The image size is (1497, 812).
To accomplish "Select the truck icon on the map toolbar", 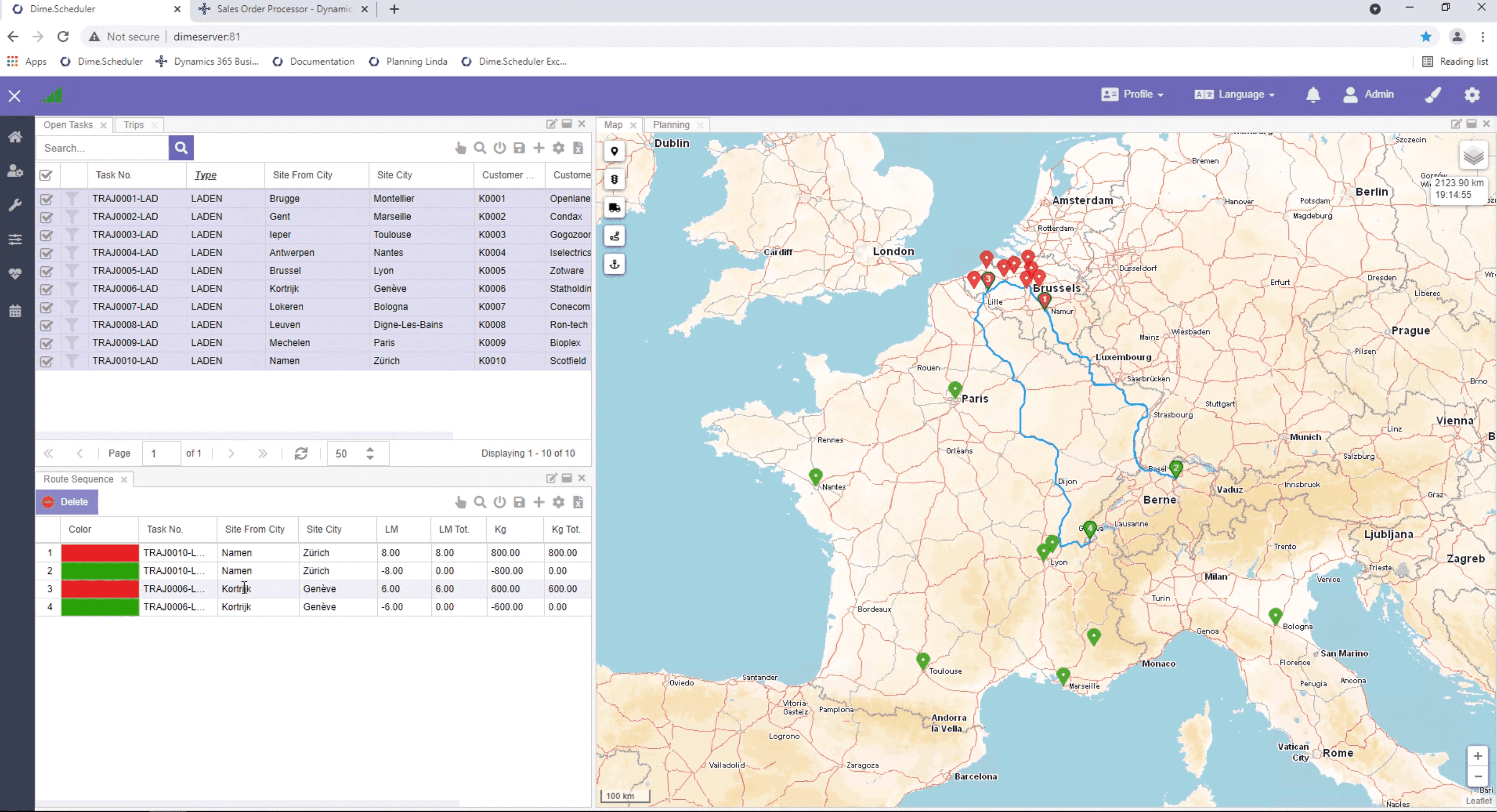I will tap(615, 207).
